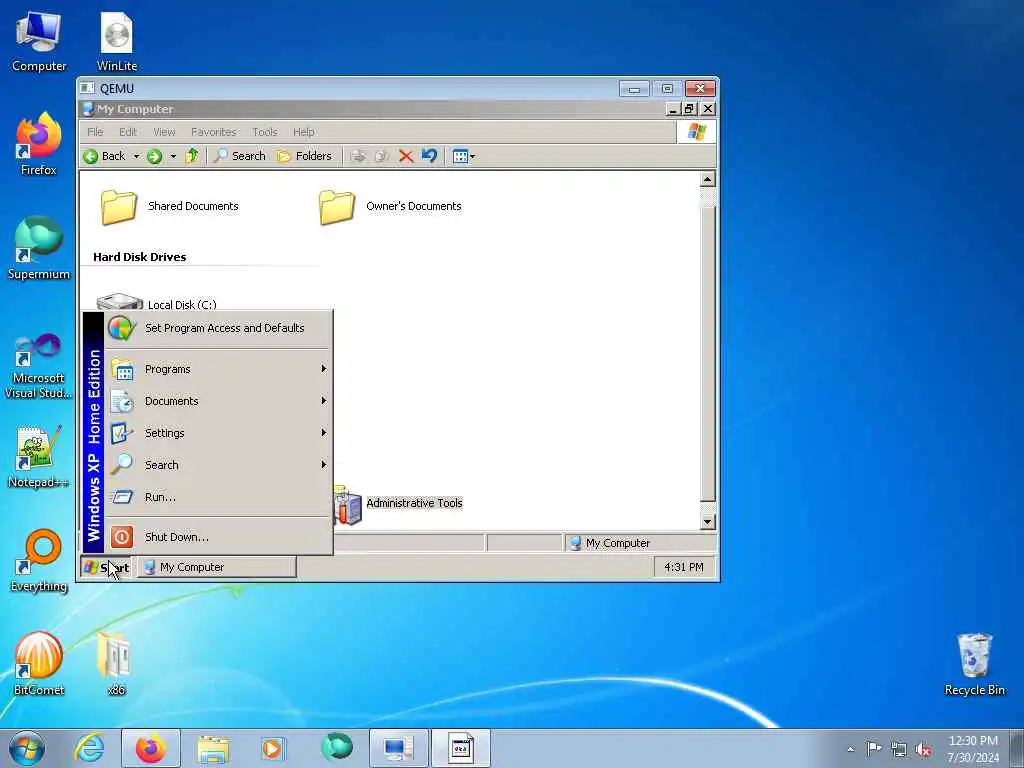Click the network tray icon
Viewport: 1024px width, 768px height.
tap(899, 749)
